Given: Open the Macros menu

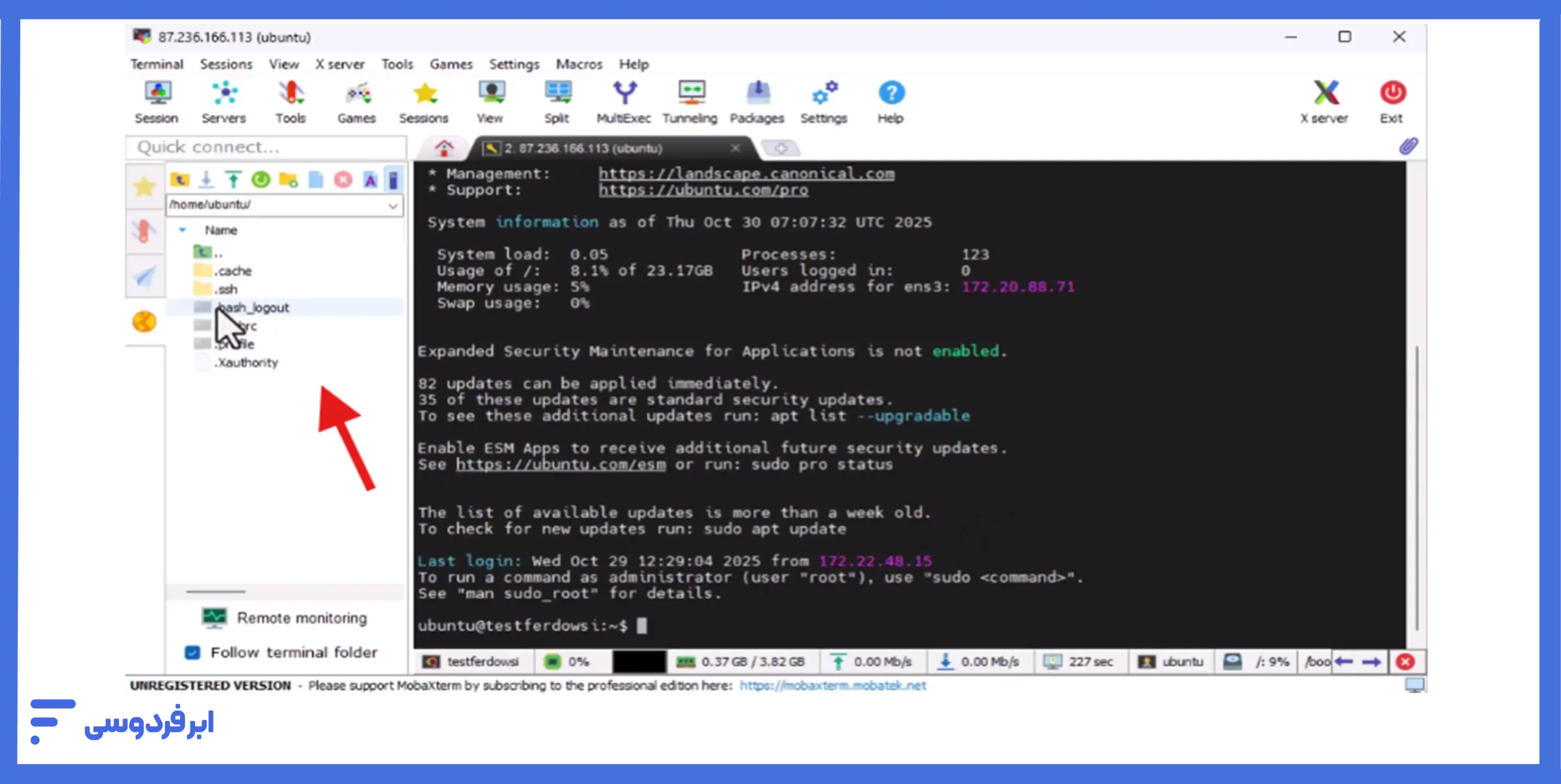Looking at the screenshot, I should pyautogui.click(x=579, y=64).
